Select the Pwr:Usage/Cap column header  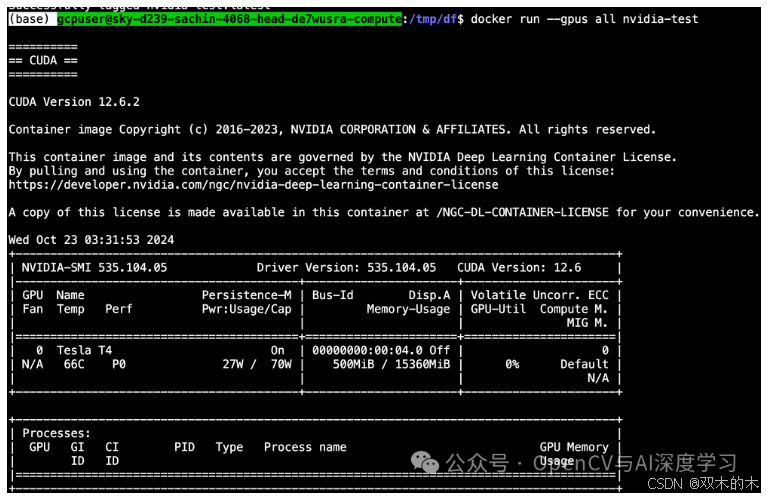pos(247,309)
